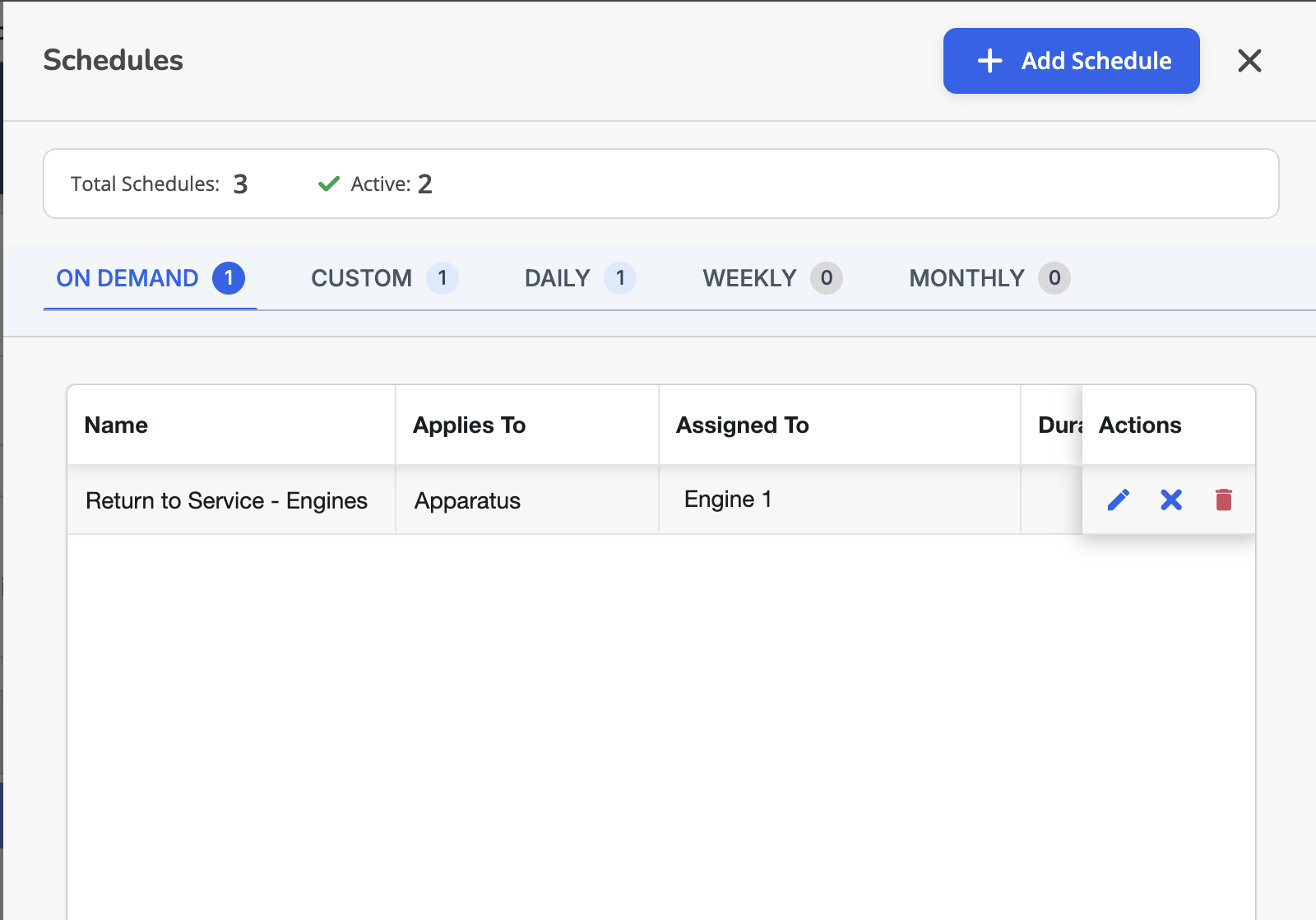Open the DAILY schedules tab
The width and height of the screenshot is (1316, 920).
click(580, 278)
